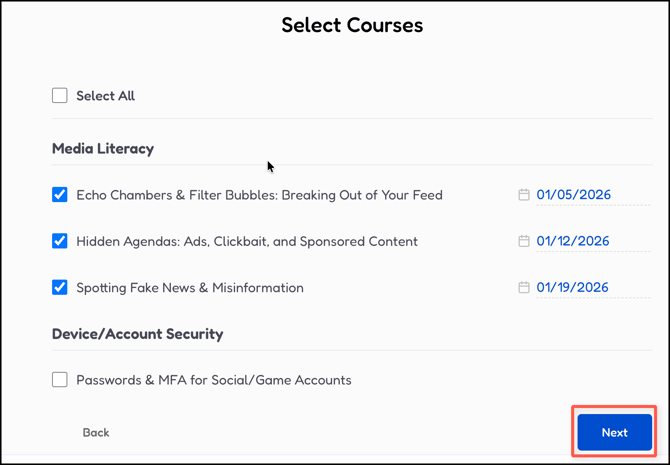Click calendar icon beside 01/19/2026 date

click(524, 287)
